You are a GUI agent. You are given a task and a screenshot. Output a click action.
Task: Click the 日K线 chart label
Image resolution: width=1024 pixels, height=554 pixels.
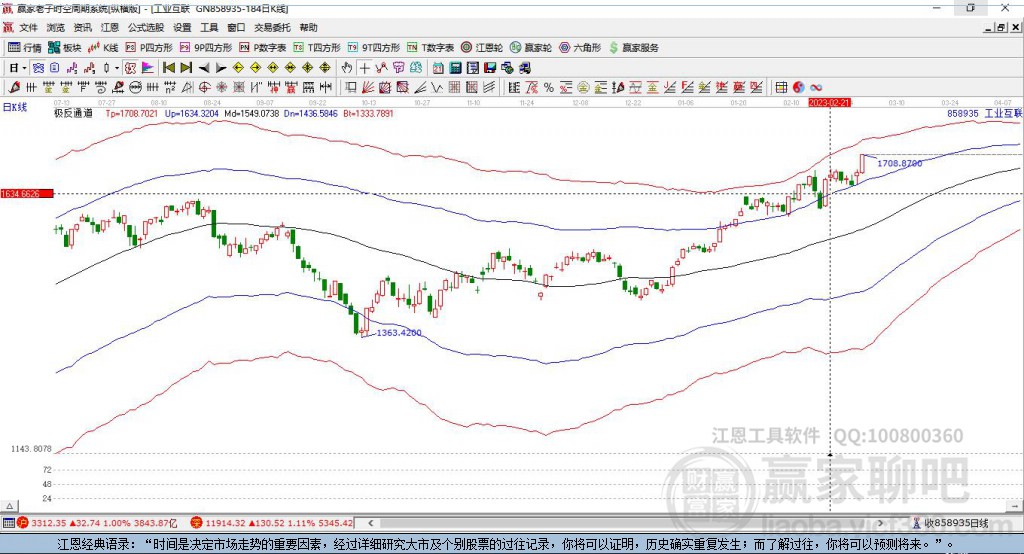click(x=14, y=108)
